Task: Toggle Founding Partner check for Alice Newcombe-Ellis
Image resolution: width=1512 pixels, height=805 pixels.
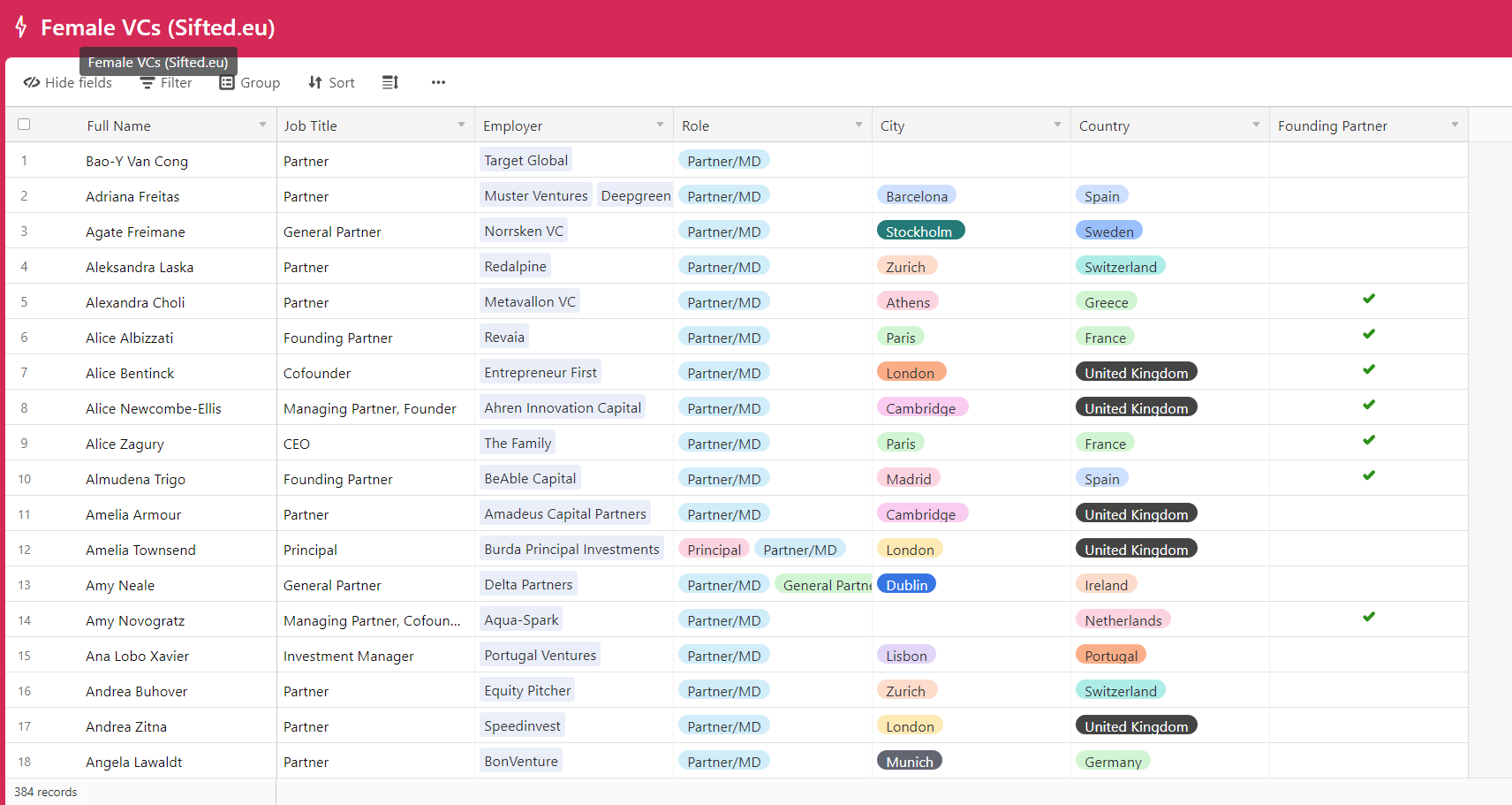Action: [1369, 405]
